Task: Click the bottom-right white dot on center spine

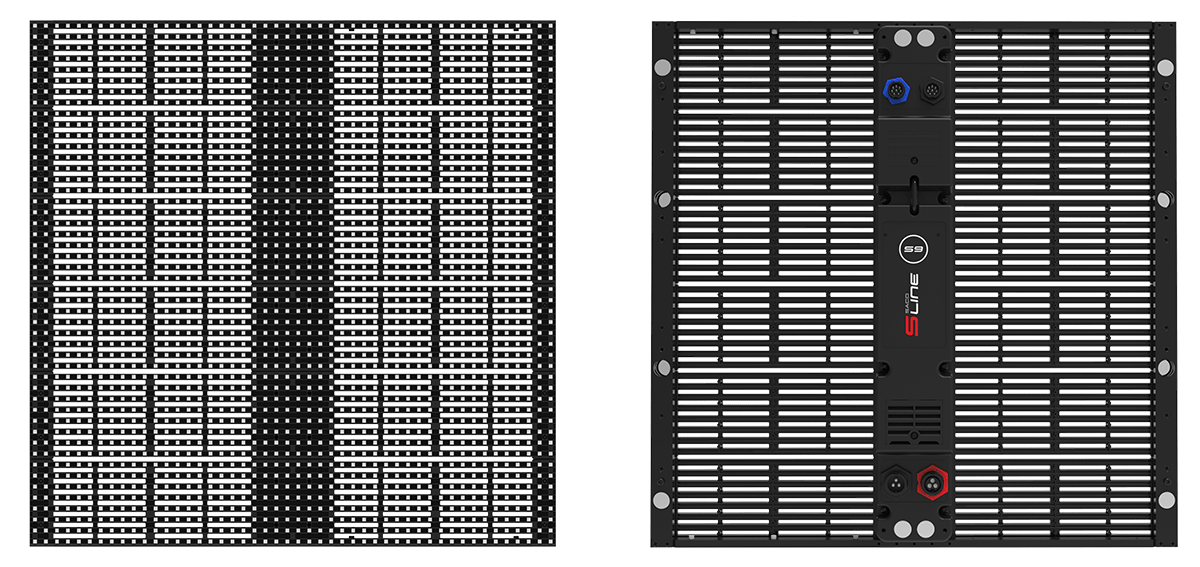Action: click(926, 529)
